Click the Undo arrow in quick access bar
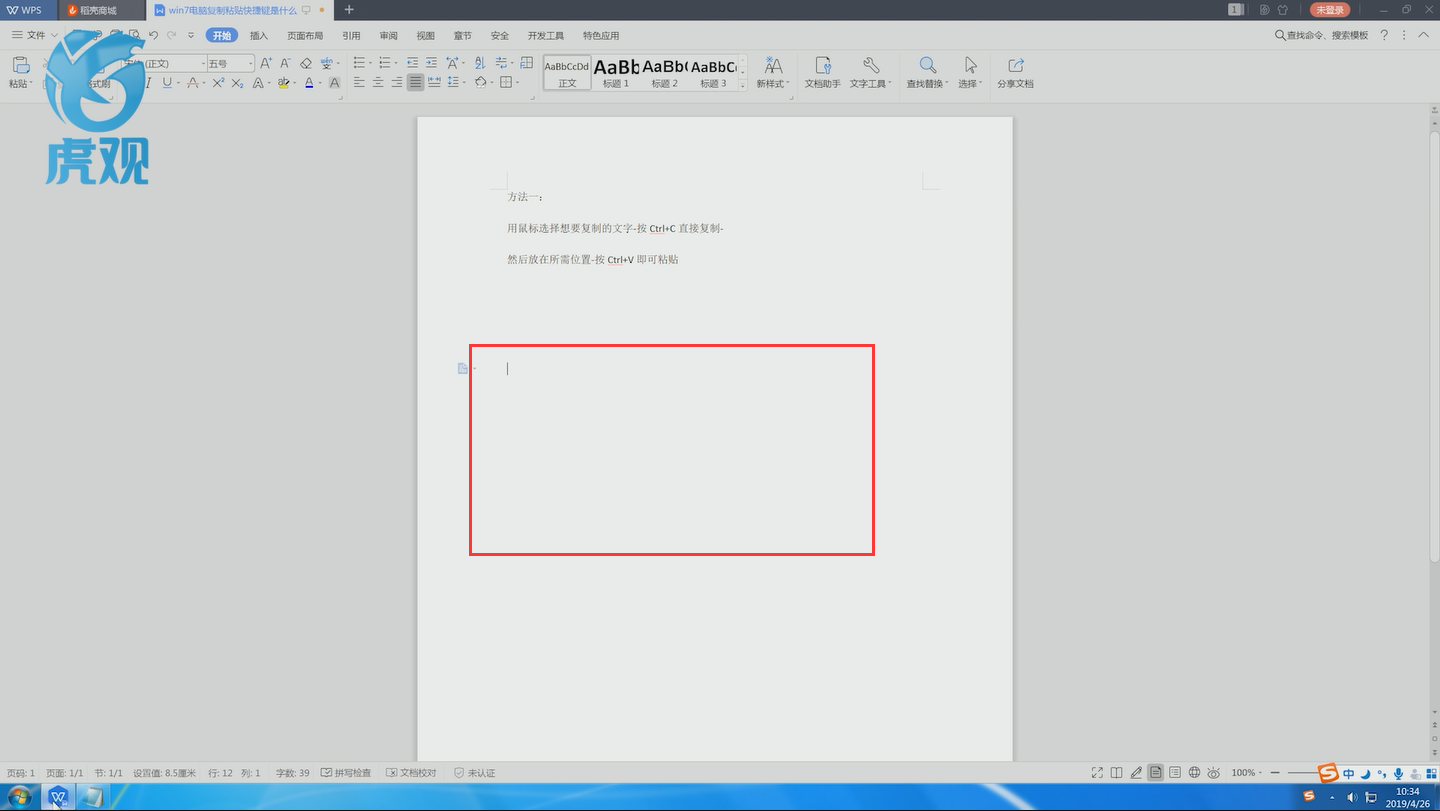Screen dimensions: 1440x811 pos(154,35)
